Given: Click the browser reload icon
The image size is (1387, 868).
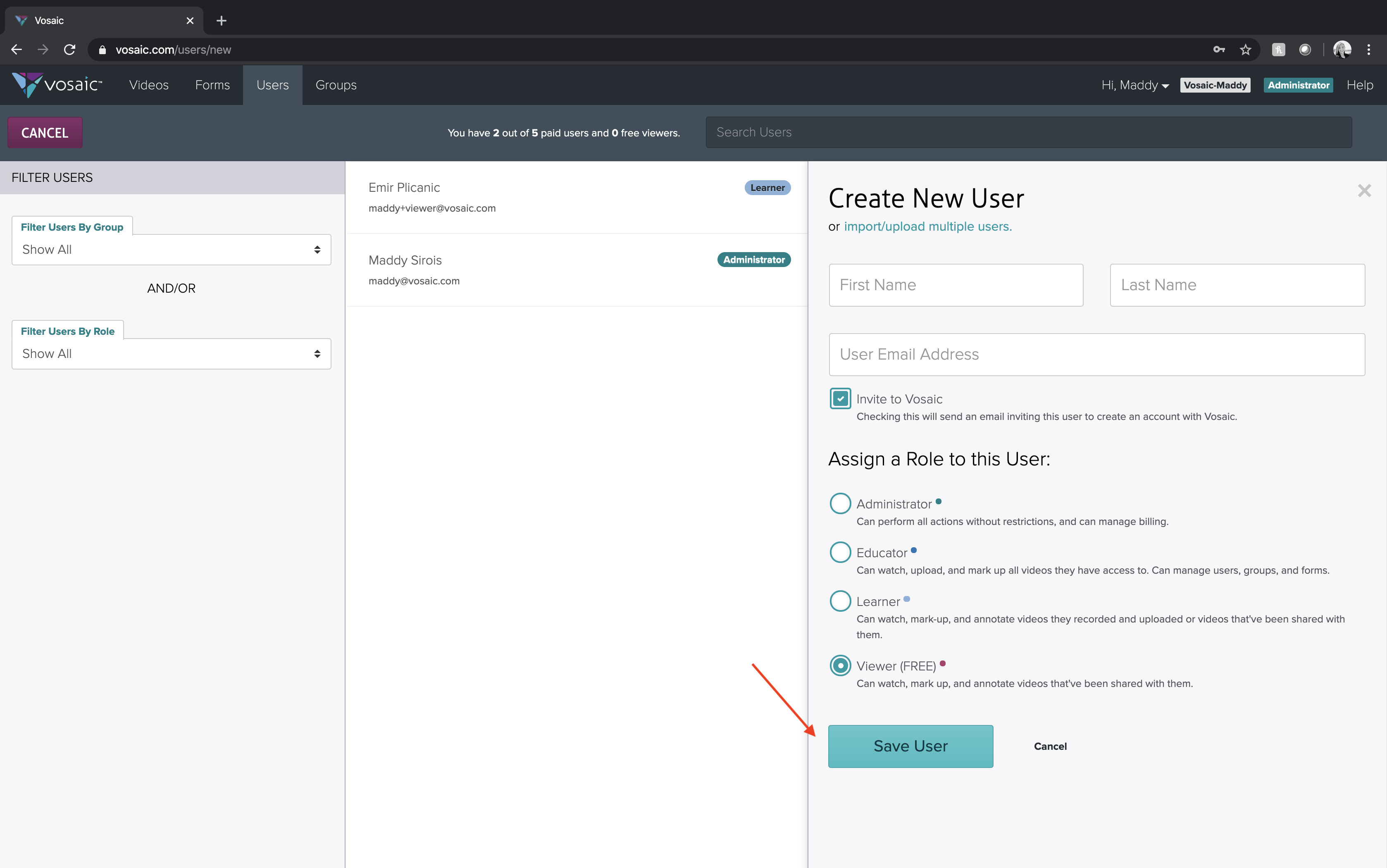Looking at the screenshot, I should (69, 50).
